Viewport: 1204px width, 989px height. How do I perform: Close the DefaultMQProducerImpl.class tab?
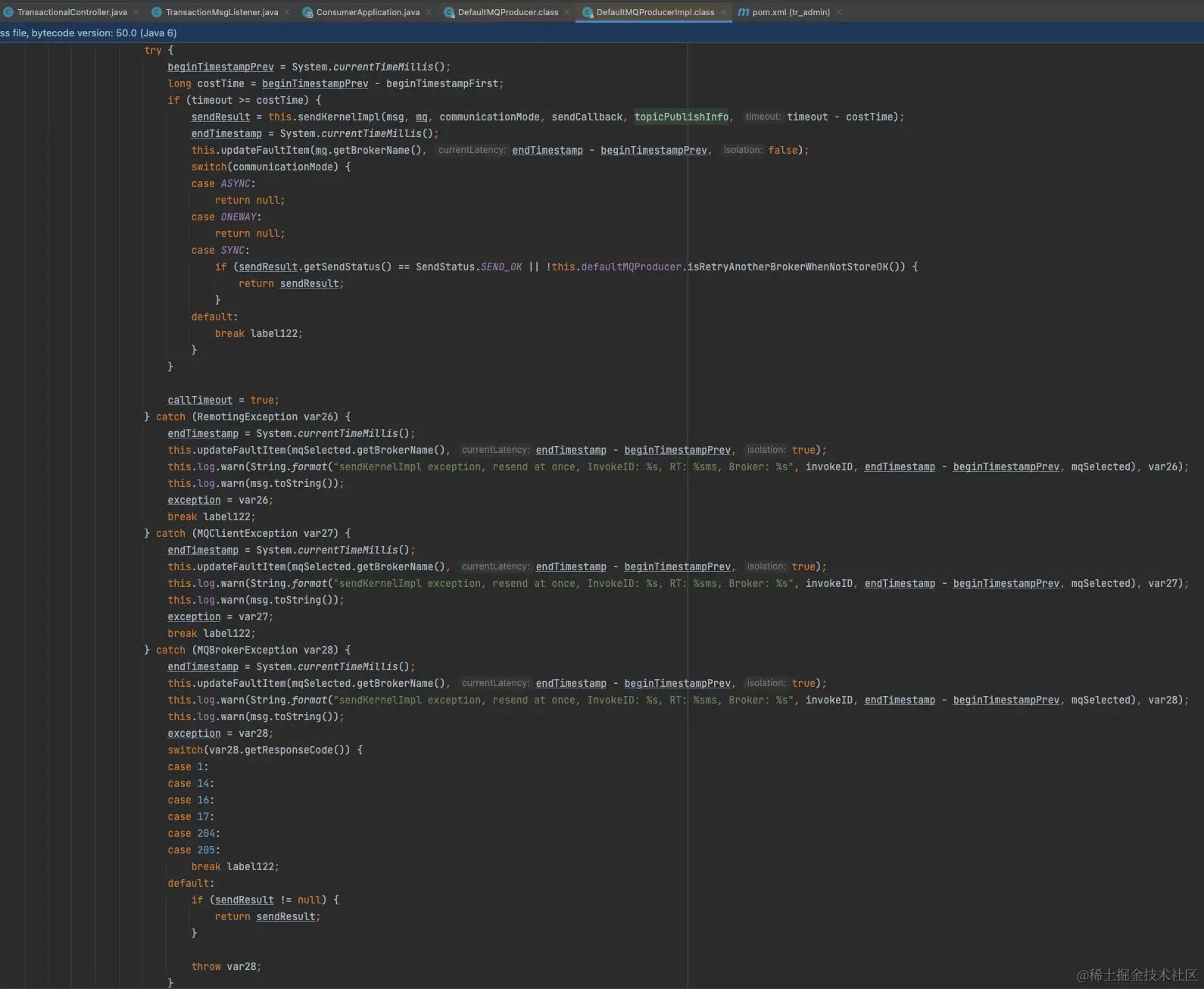pos(723,12)
